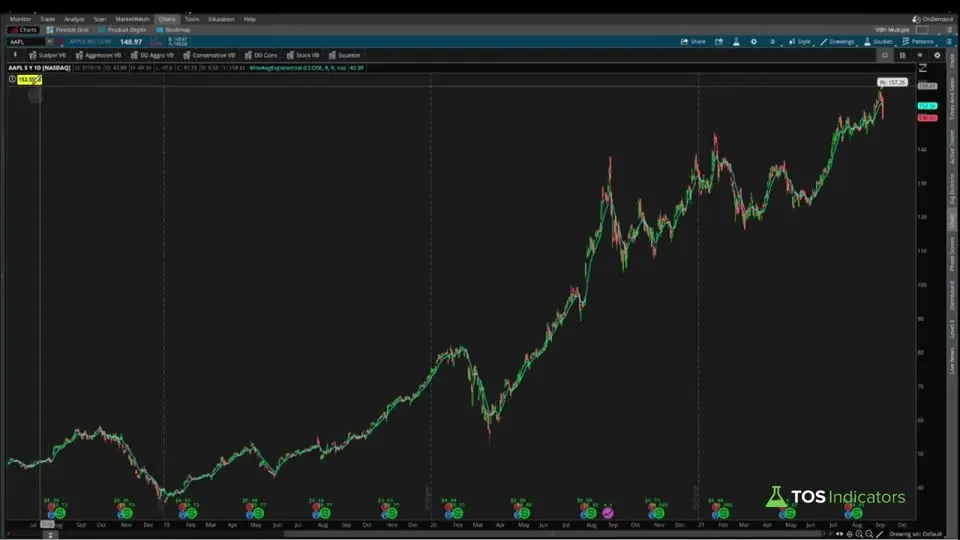Image resolution: width=960 pixels, height=540 pixels.
Task: Open the Scan tab
Action: (100, 19)
